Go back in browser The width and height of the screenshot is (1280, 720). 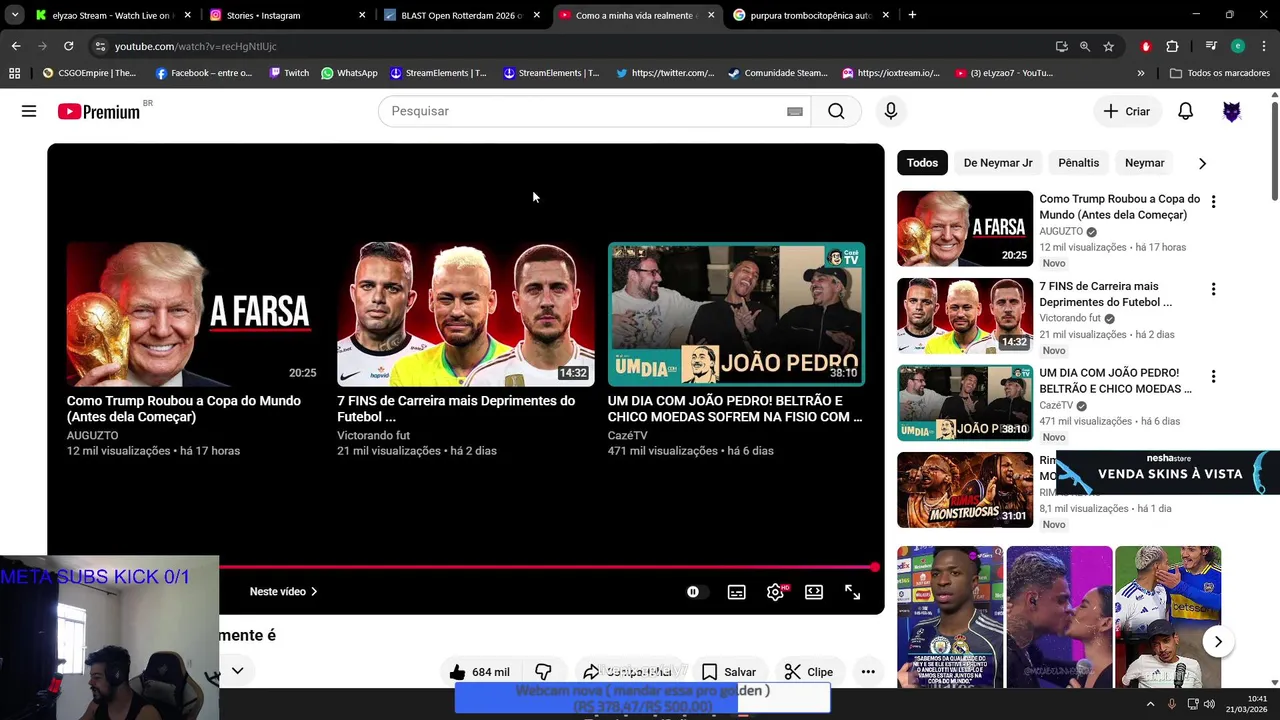pos(16,46)
